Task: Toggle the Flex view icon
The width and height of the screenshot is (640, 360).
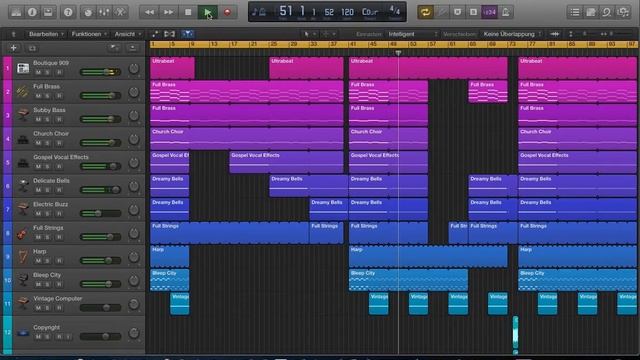Action: [169, 34]
